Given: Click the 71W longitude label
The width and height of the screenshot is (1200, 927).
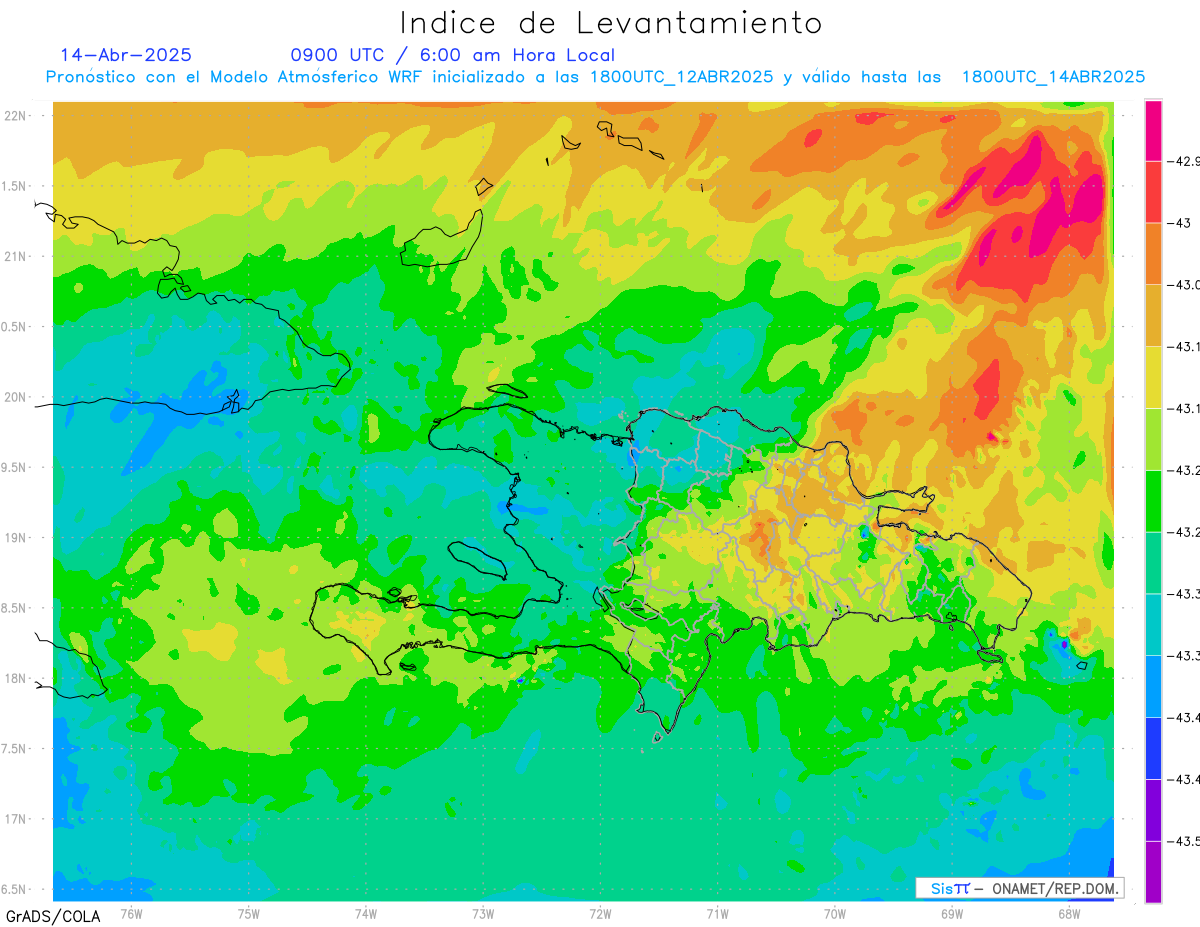Looking at the screenshot, I should click(717, 914).
